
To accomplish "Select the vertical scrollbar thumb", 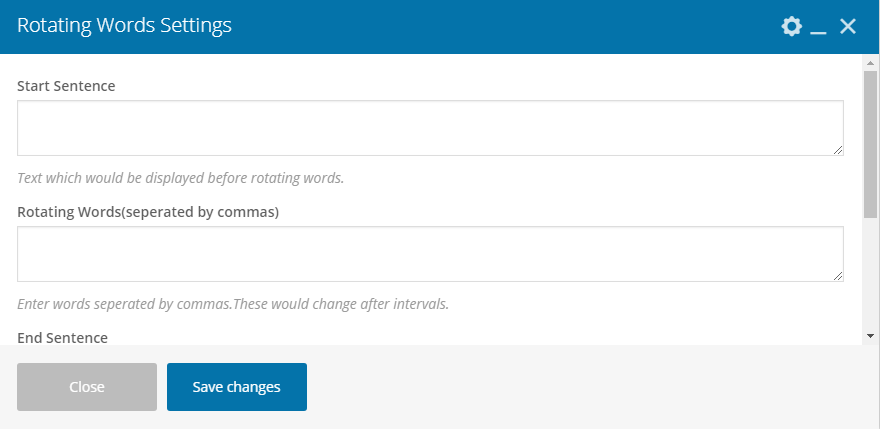I will (870, 144).
